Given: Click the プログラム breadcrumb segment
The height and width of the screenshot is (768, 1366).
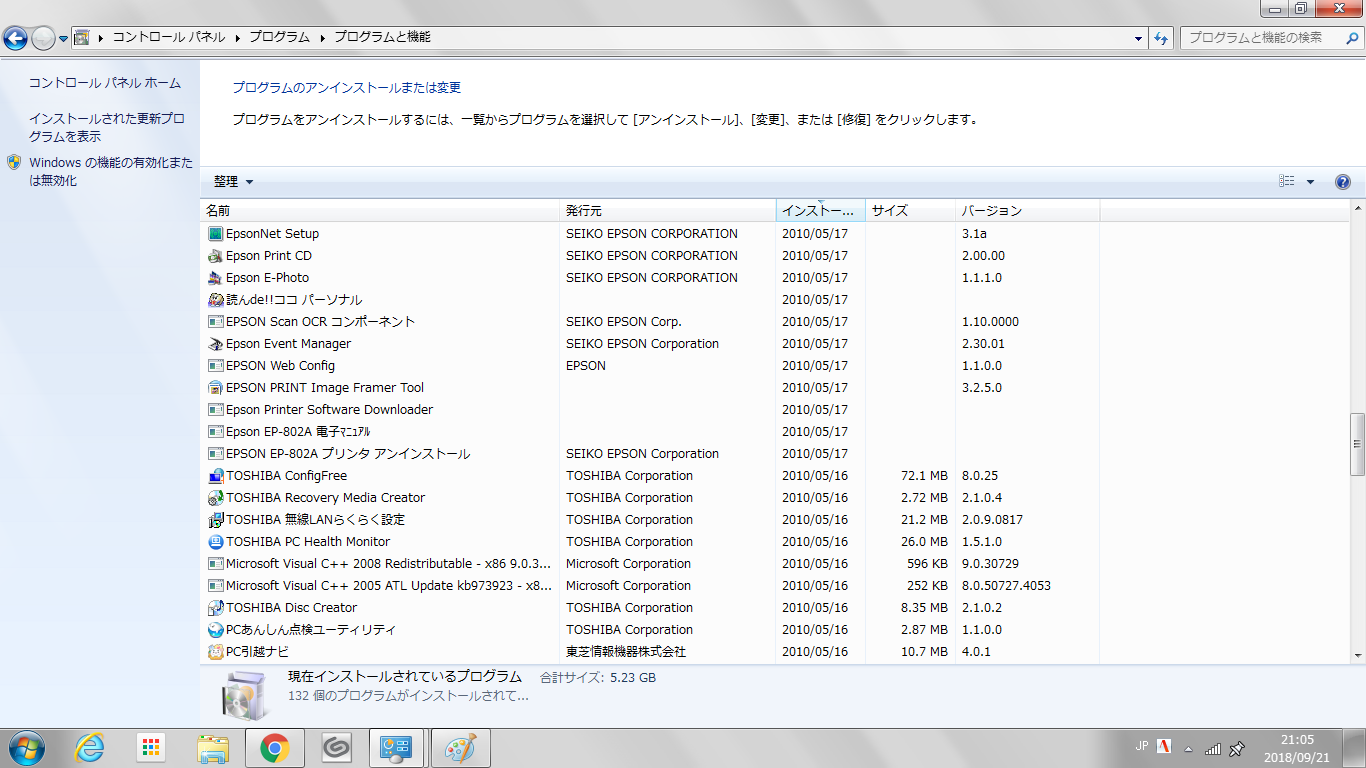Looking at the screenshot, I should click(x=279, y=38).
